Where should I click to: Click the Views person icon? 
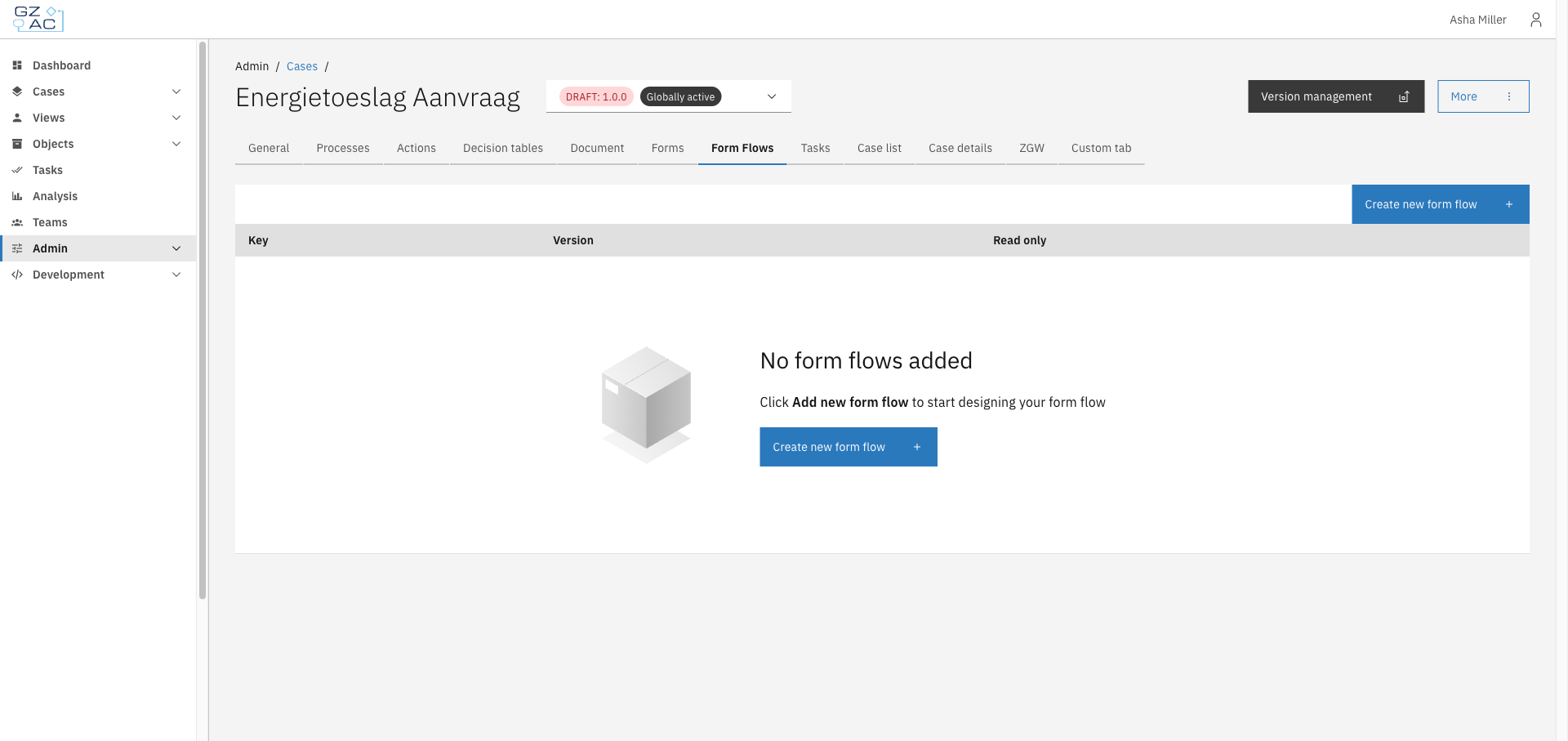point(17,118)
